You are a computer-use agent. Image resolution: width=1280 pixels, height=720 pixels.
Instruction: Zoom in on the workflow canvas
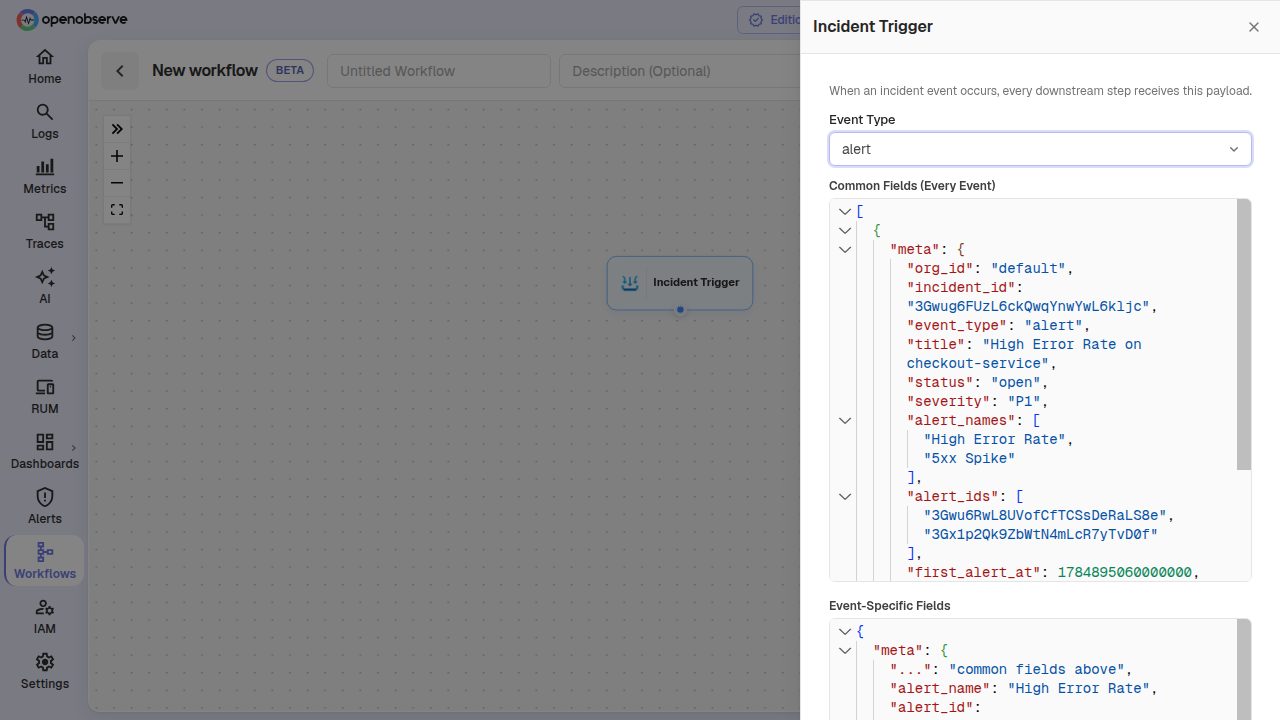(117, 156)
